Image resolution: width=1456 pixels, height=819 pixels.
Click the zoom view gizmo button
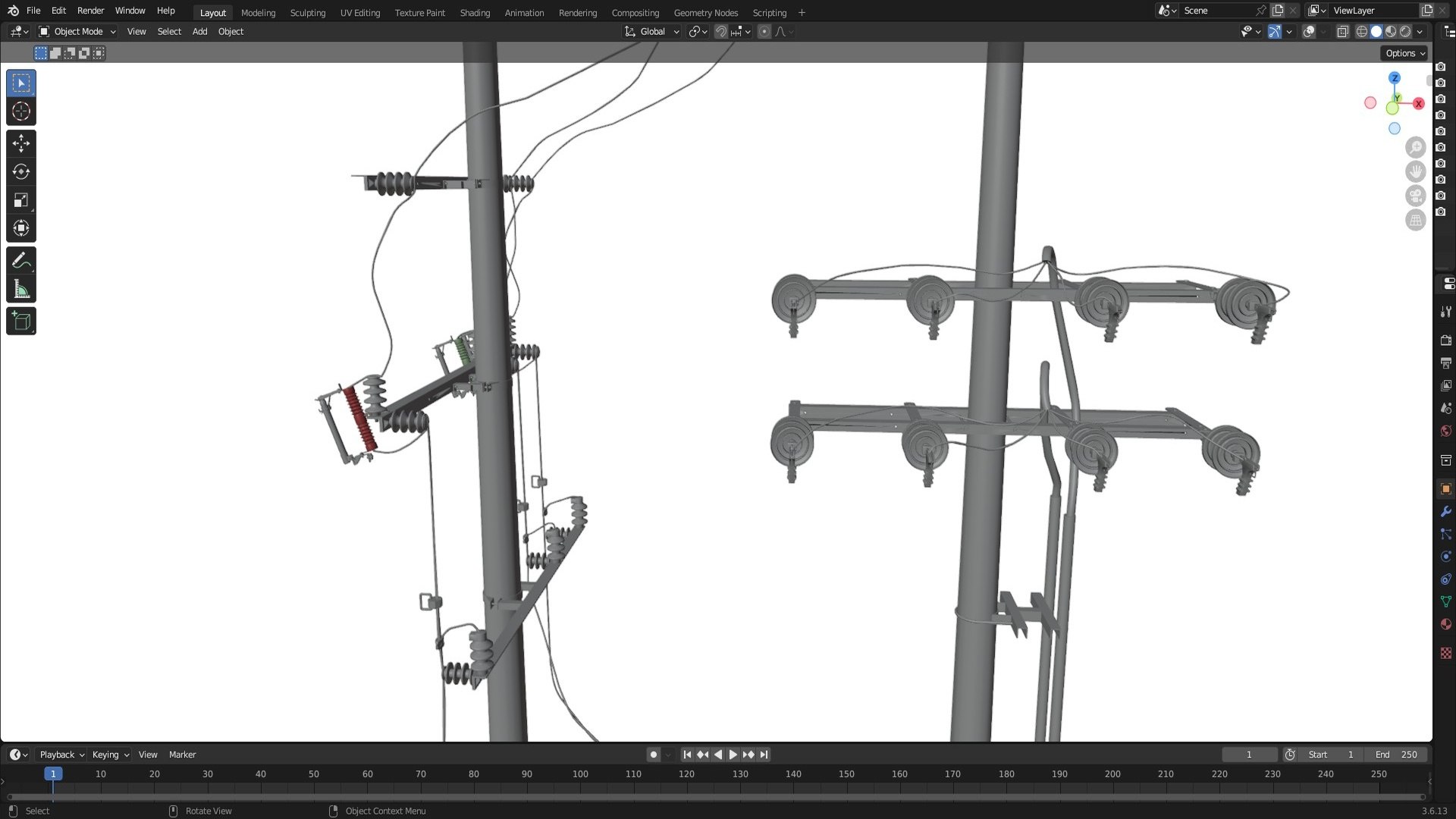tap(1415, 147)
